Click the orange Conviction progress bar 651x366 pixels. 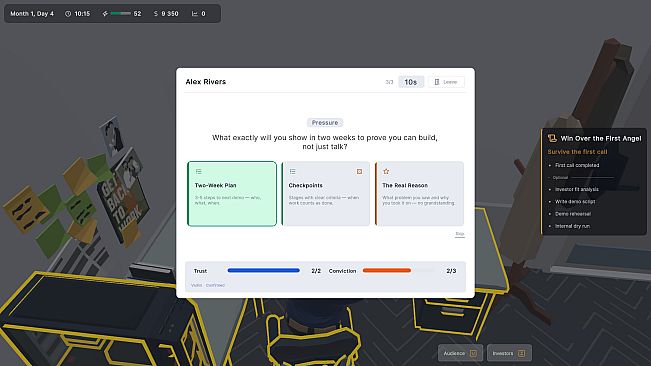387,271
